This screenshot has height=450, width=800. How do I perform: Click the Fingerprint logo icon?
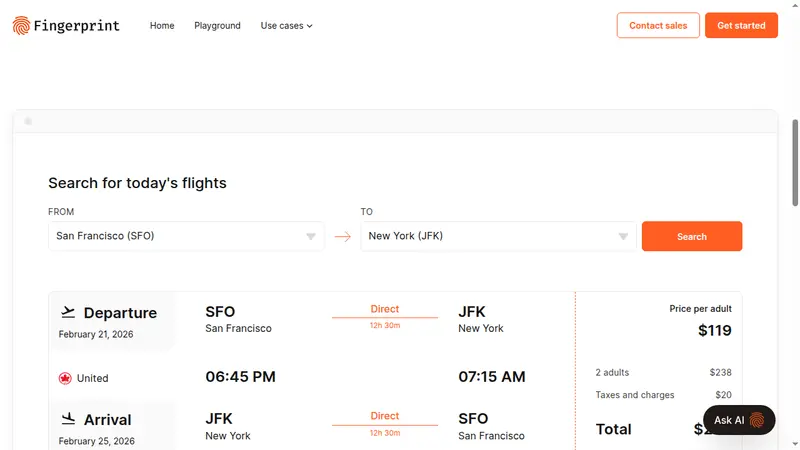pyautogui.click(x=21, y=26)
